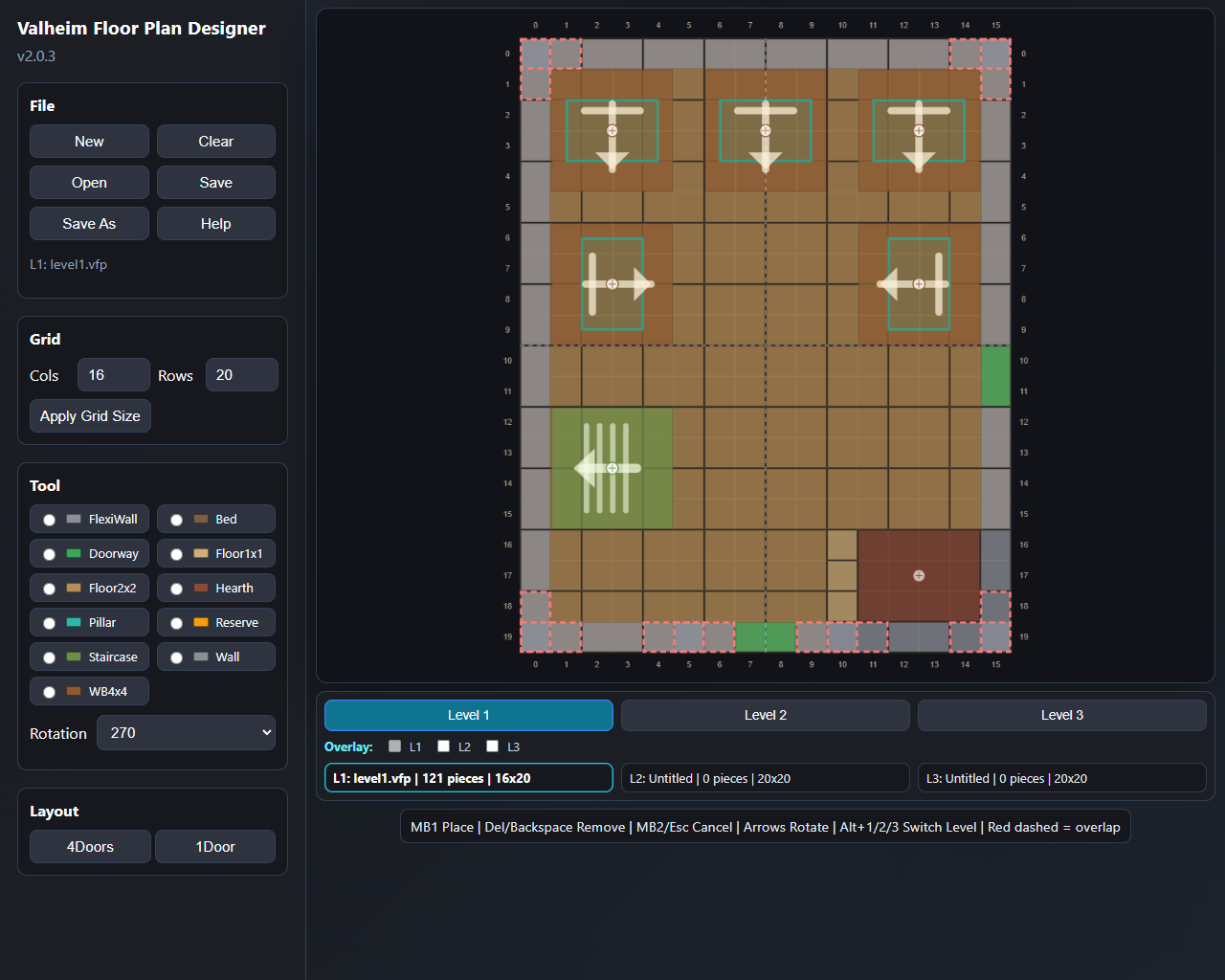Select the Floor1x1 radio button
Screen dimensions: 1225x980
click(176, 554)
